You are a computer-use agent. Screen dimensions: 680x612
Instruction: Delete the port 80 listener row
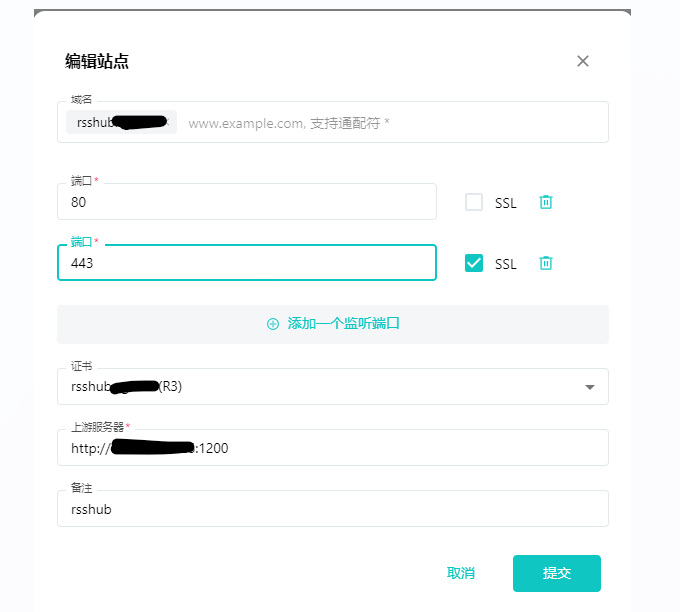[x=546, y=202]
